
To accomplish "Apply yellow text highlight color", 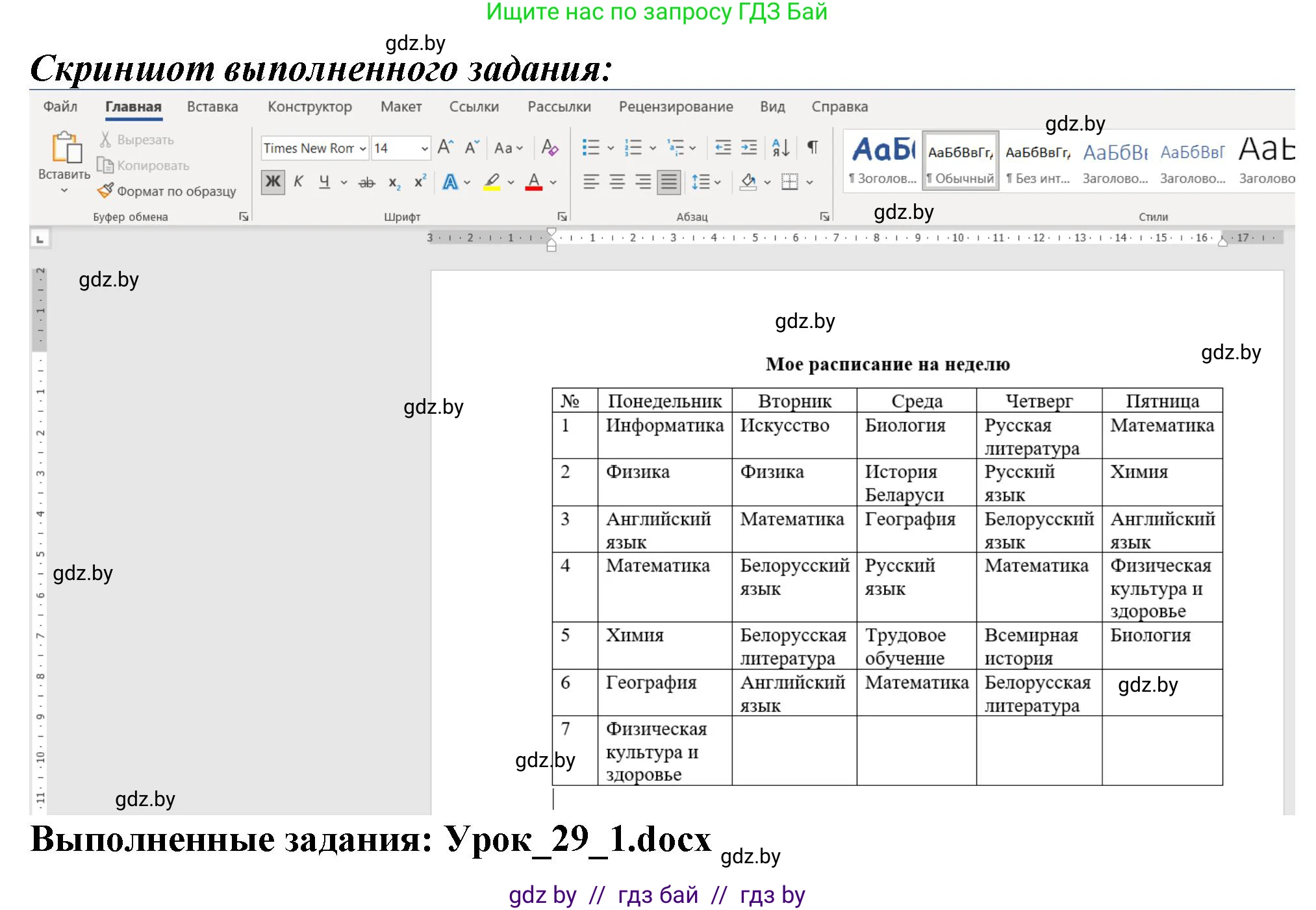I will (x=492, y=183).
